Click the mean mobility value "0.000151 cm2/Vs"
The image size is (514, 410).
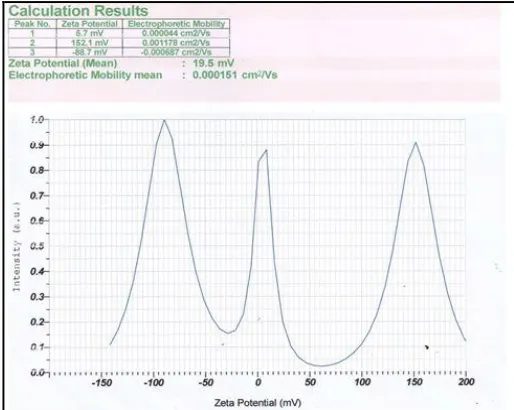[x=235, y=75]
